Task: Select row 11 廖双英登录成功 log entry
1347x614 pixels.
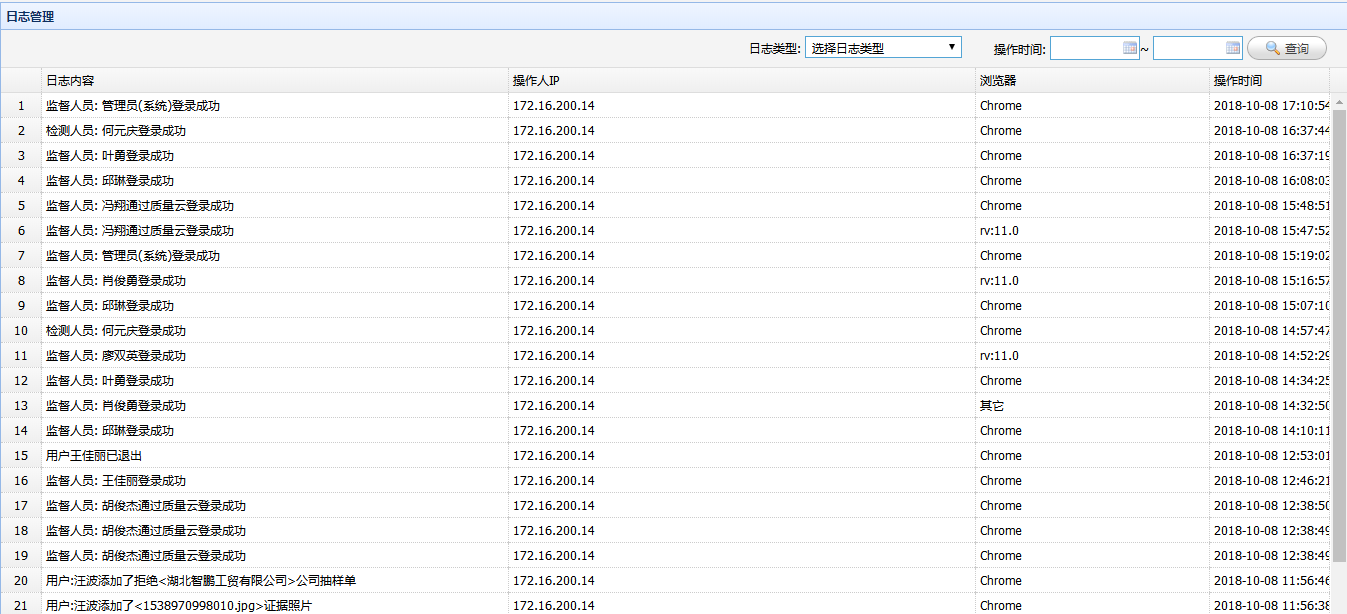Action: (116, 356)
